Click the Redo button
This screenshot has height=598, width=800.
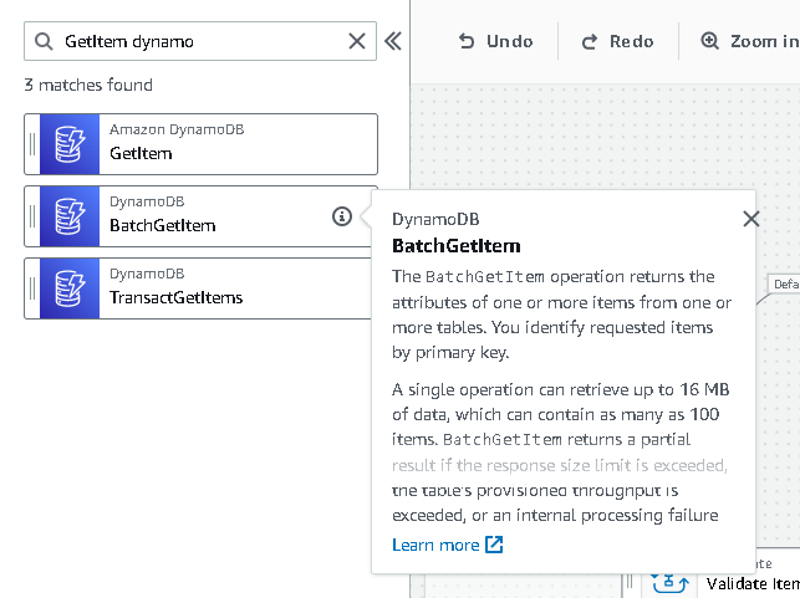point(618,41)
